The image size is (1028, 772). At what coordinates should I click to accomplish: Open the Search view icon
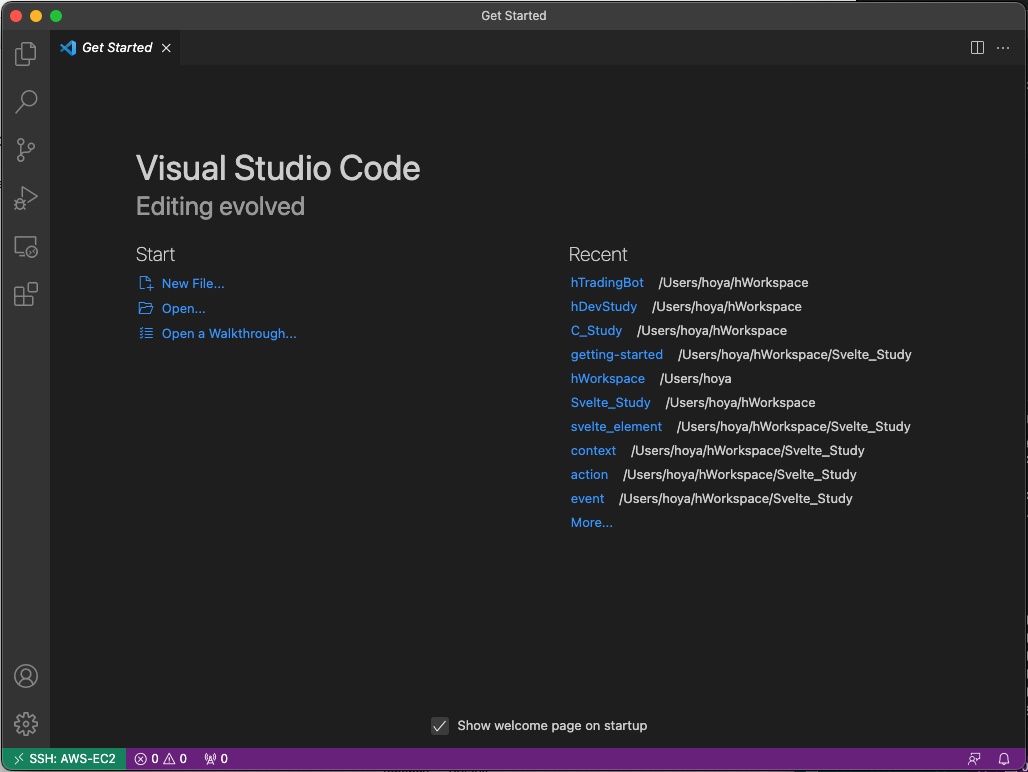pos(26,102)
